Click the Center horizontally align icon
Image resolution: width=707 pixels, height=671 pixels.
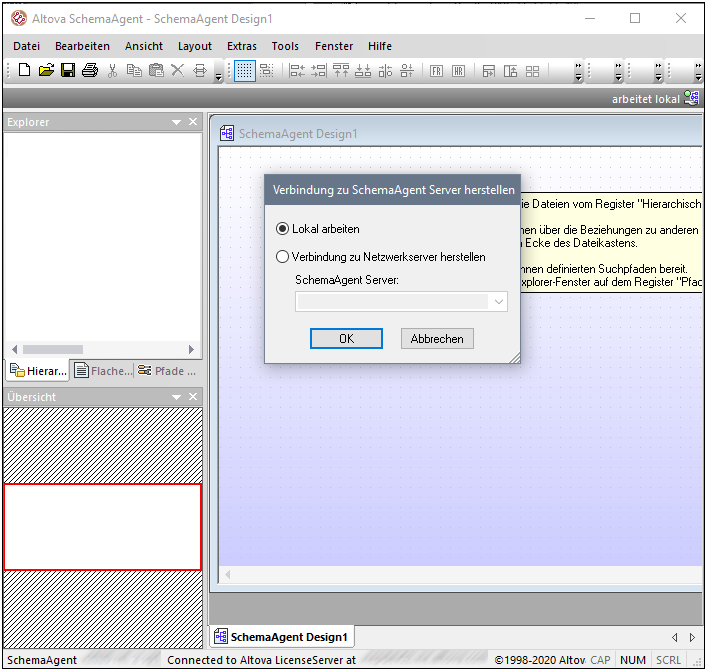pos(407,71)
